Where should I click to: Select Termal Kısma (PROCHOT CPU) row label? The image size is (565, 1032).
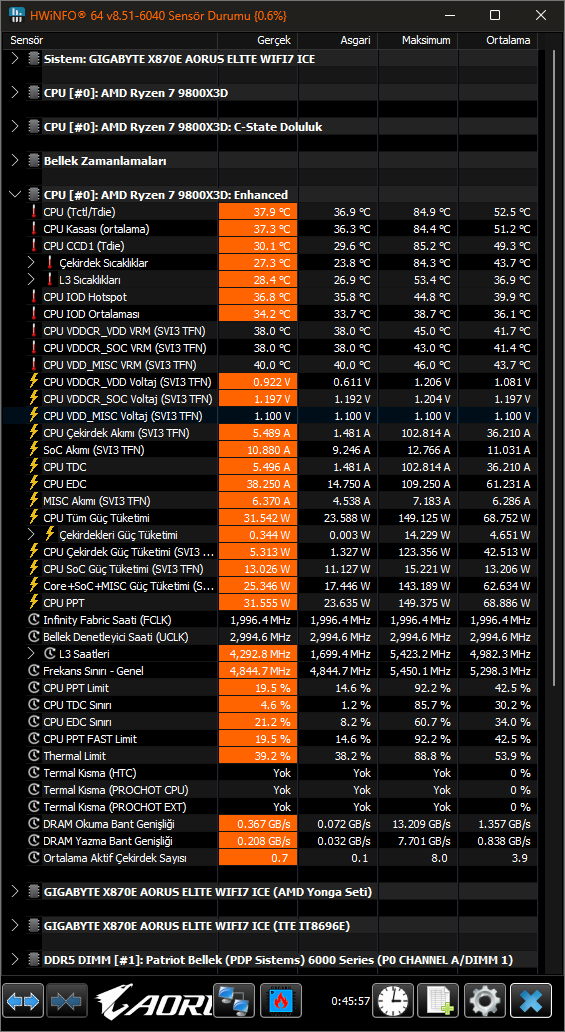(x=115, y=790)
